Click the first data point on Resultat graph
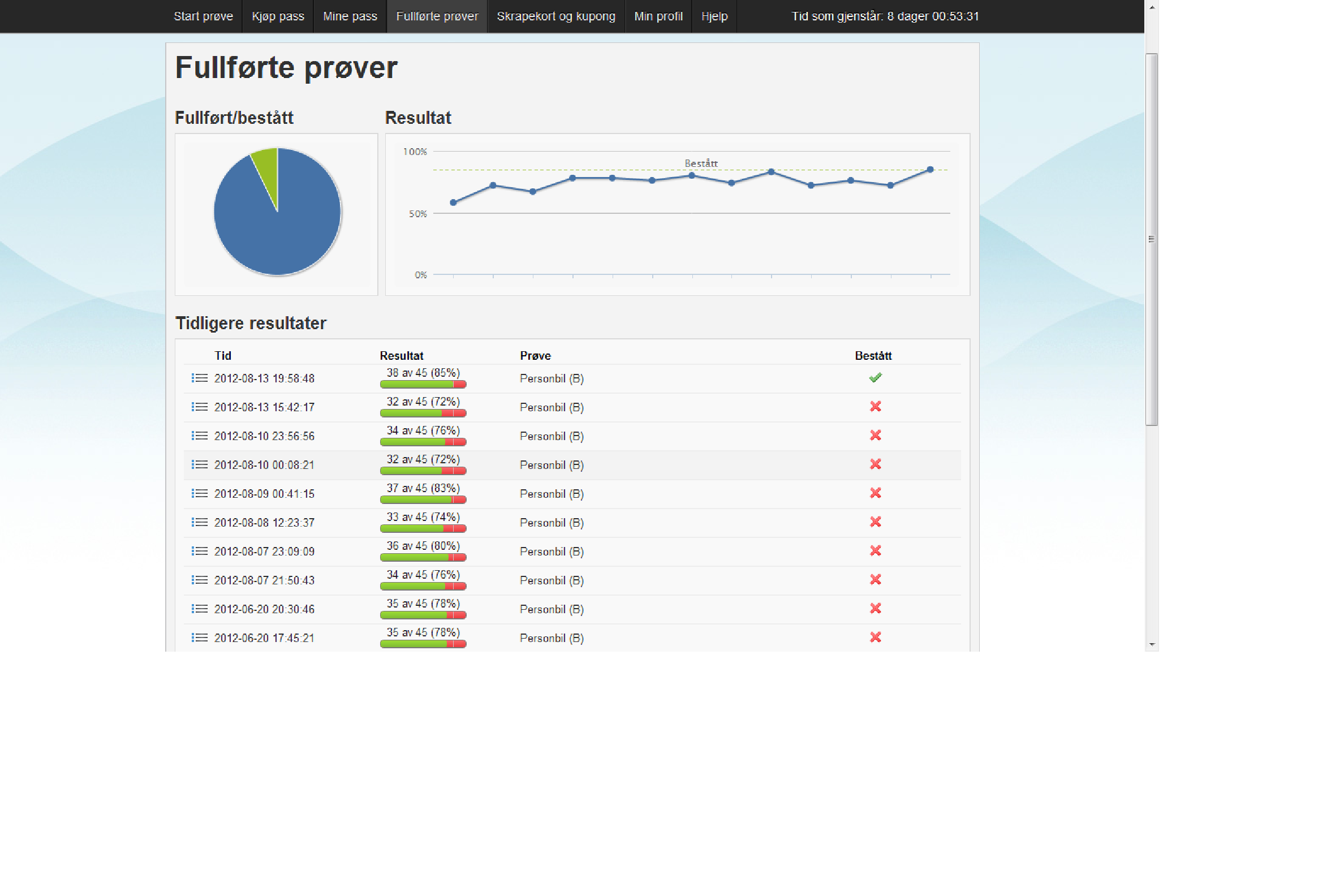1344x896 pixels. [453, 203]
